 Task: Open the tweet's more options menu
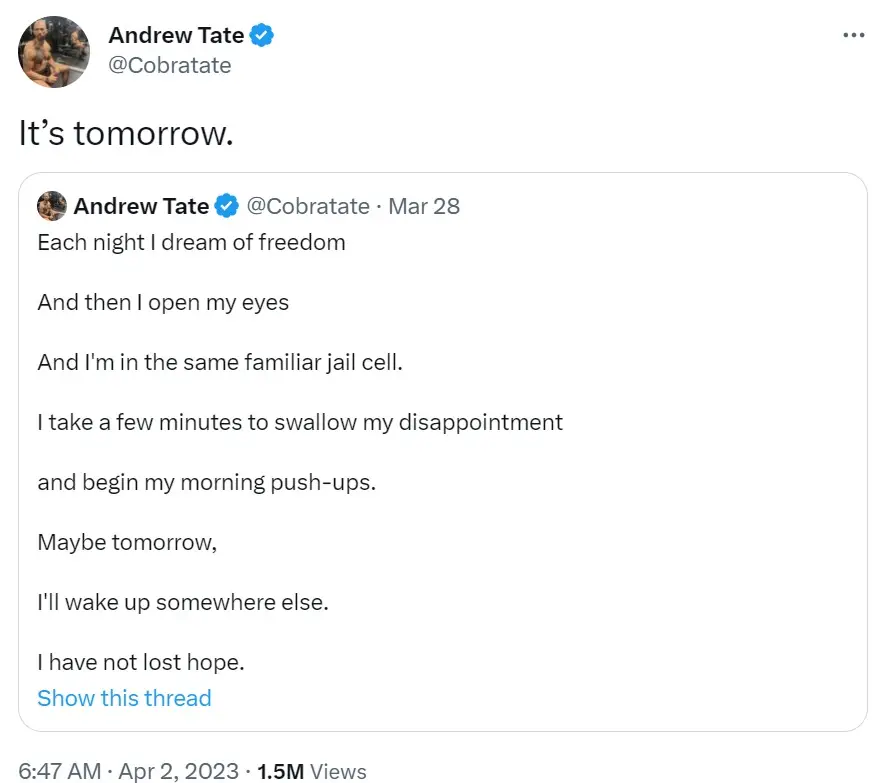854,34
